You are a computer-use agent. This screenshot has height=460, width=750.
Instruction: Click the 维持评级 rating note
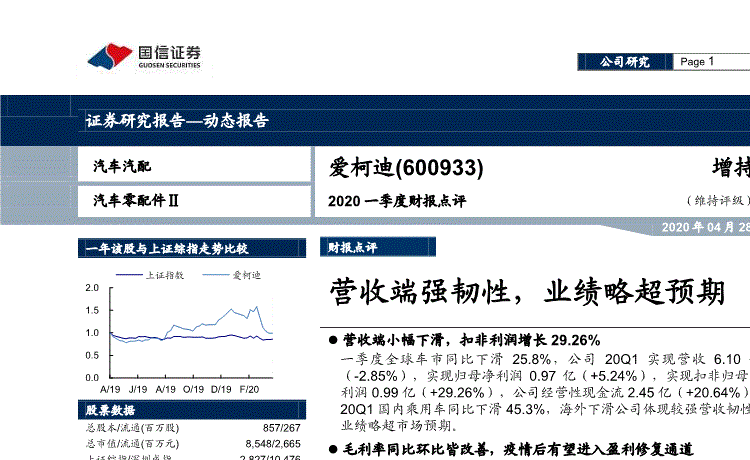pos(718,200)
